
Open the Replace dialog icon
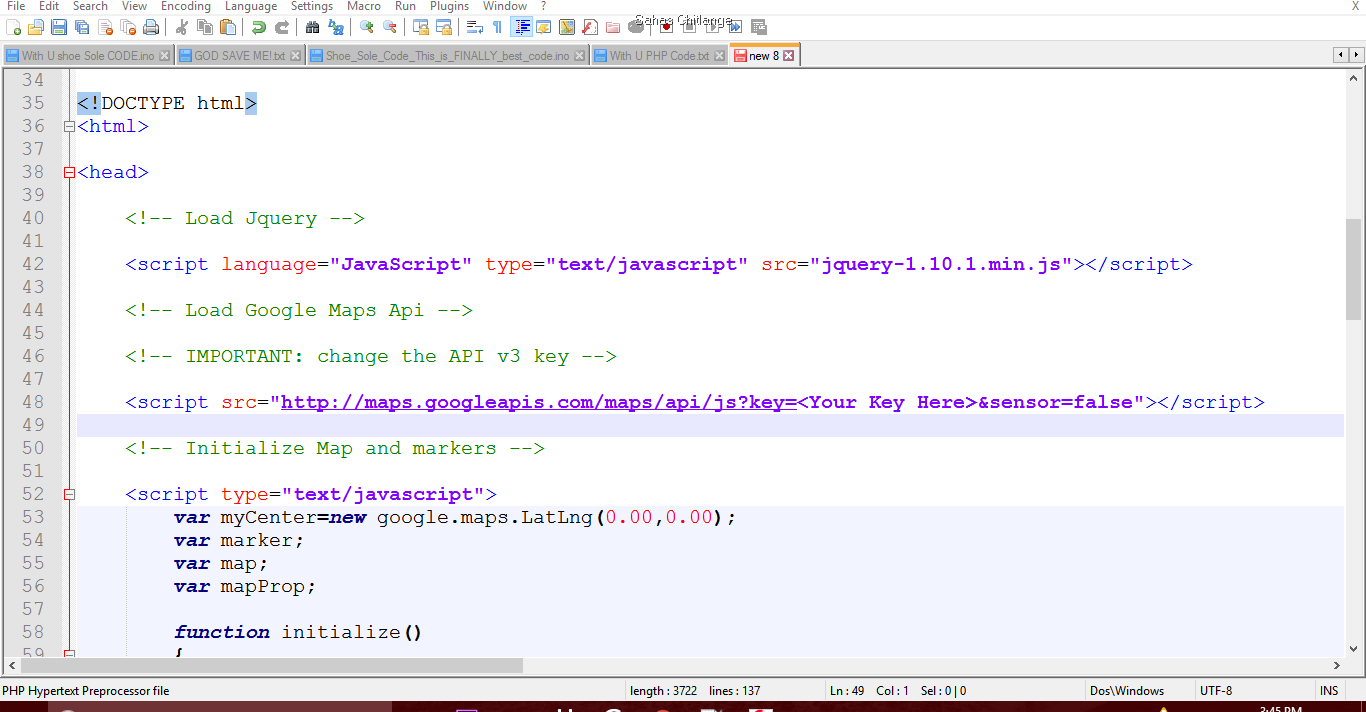click(x=336, y=27)
